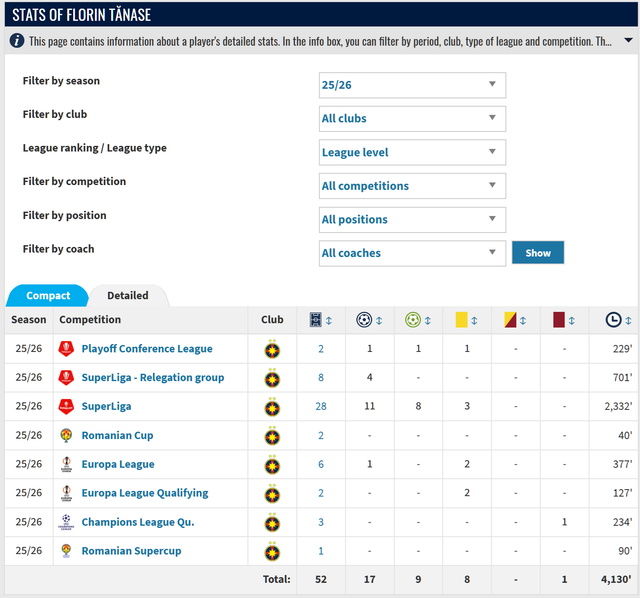
Task: Click the Romanian Cup trophy icon
Action: point(66,435)
